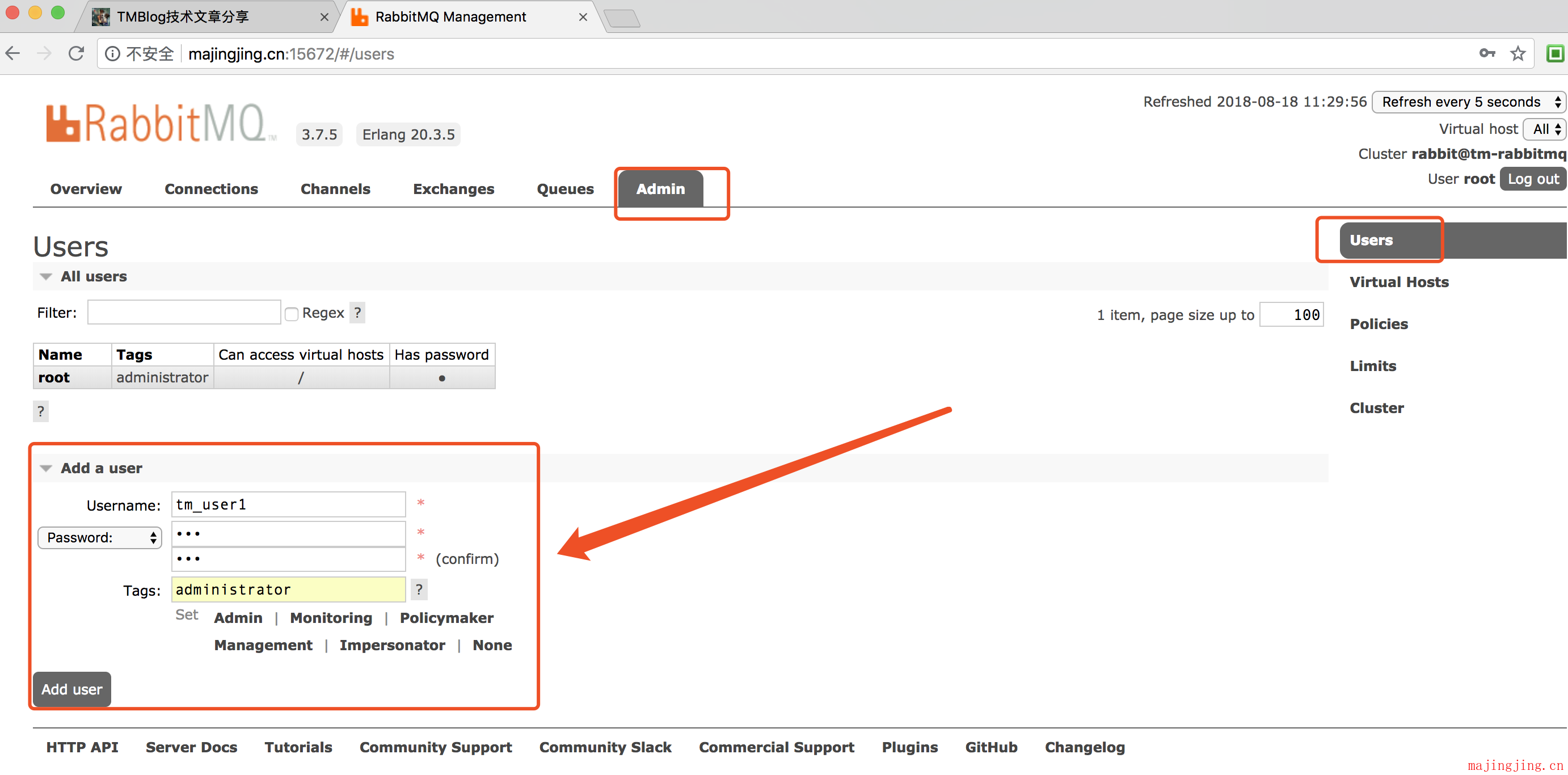The height and width of the screenshot is (775, 1568).
Task: Open the refresh interval dropdown
Action: click(1469, 102)
